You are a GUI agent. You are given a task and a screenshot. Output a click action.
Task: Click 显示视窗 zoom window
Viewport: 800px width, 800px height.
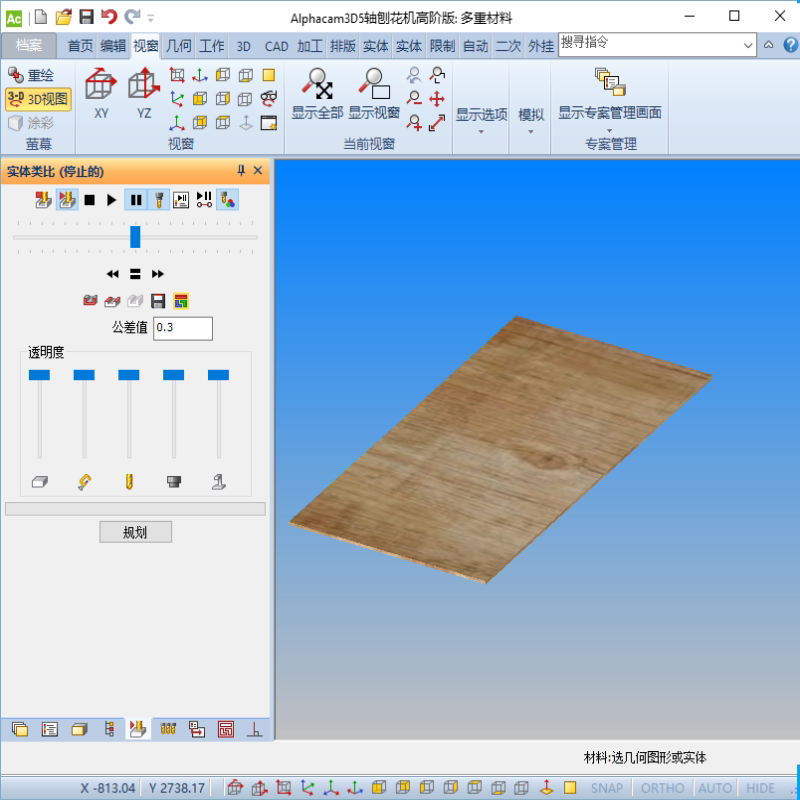pyautogui.click(x=373, y=94)
